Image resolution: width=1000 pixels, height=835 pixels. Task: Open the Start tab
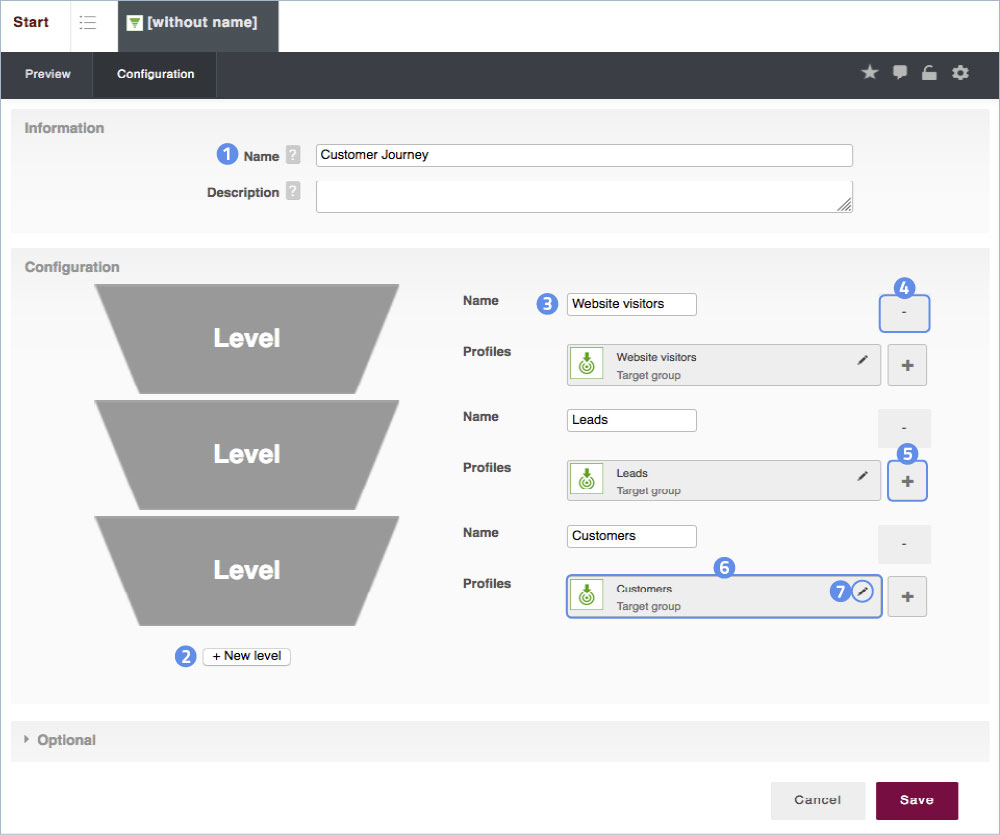point(31,23)
